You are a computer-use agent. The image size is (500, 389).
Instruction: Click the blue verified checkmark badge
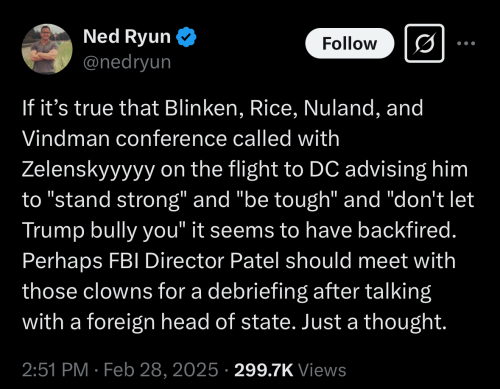coord(186,37)
